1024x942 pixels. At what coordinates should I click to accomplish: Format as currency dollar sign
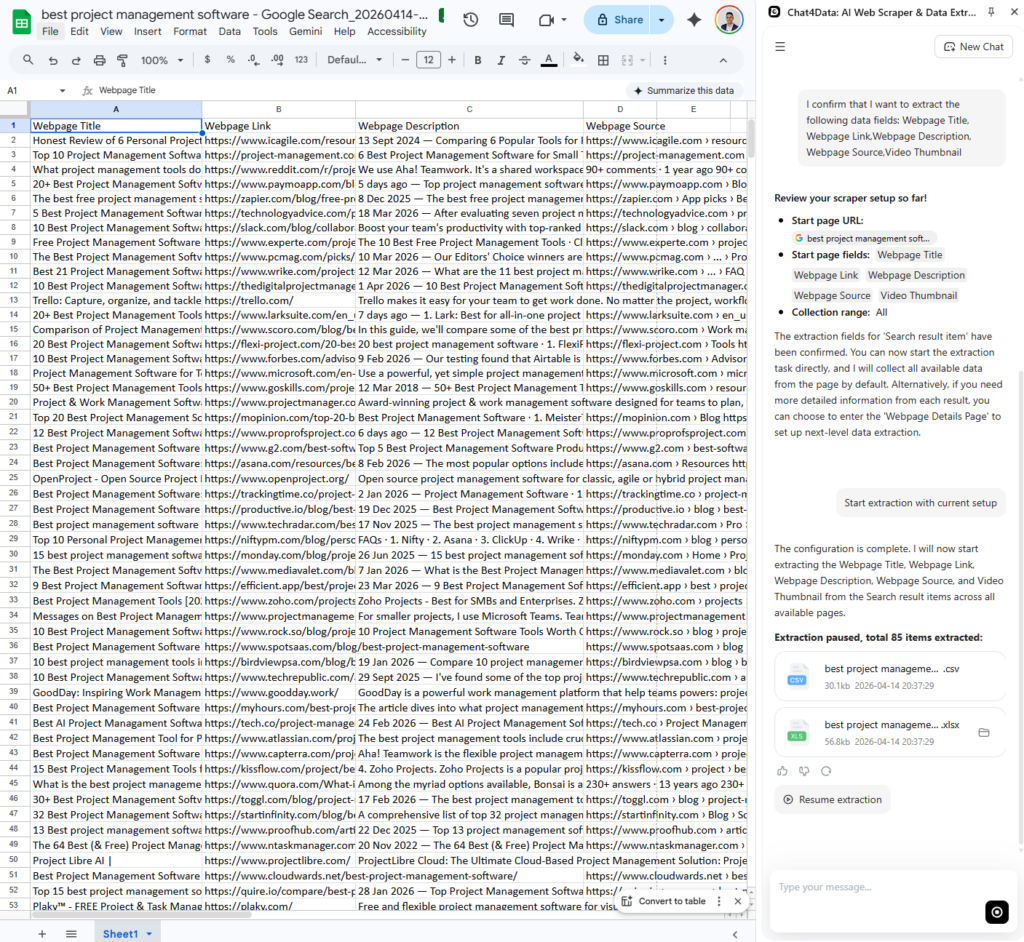coord(207,60)
